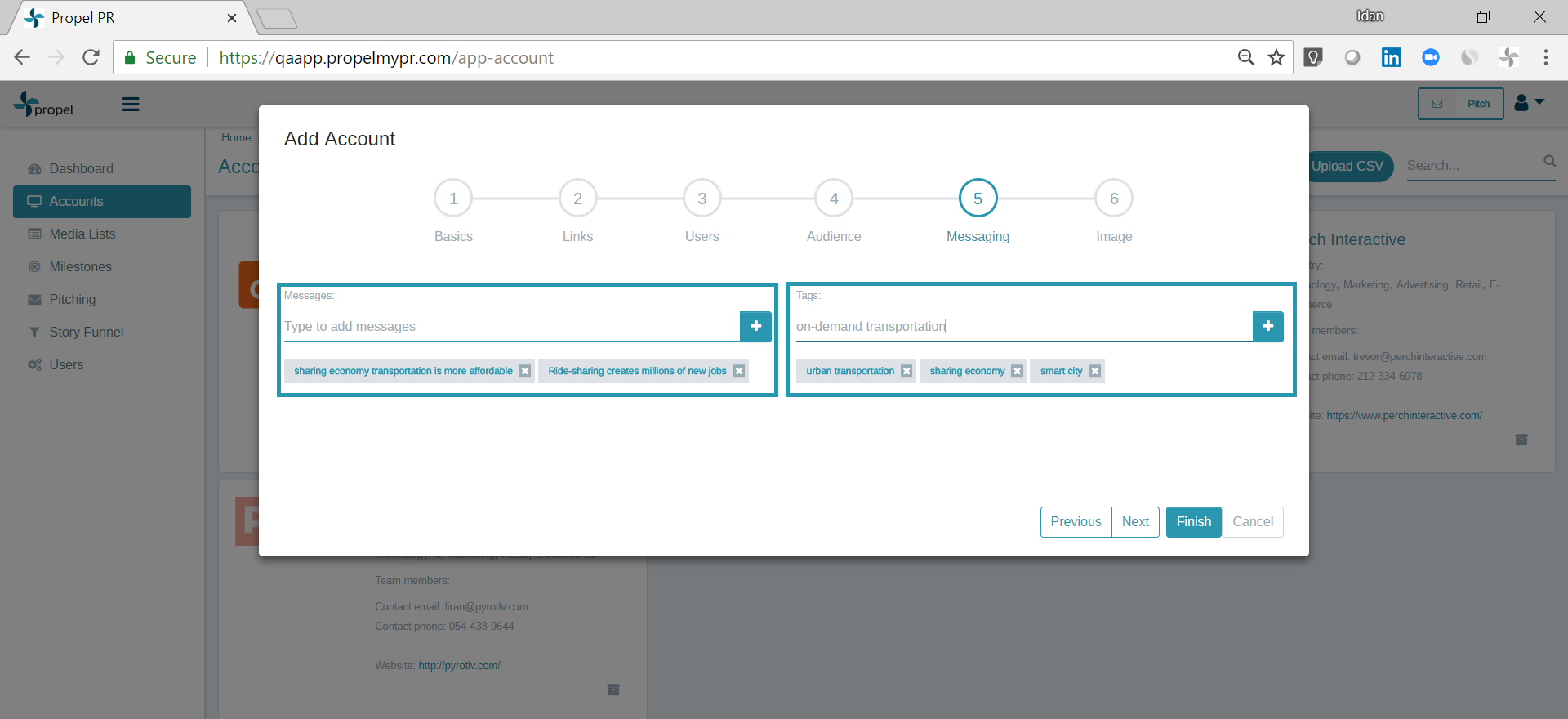Screen dimensions: 1568x719
Task: Go to step 3 Users
Action: [x=702, y=199]
